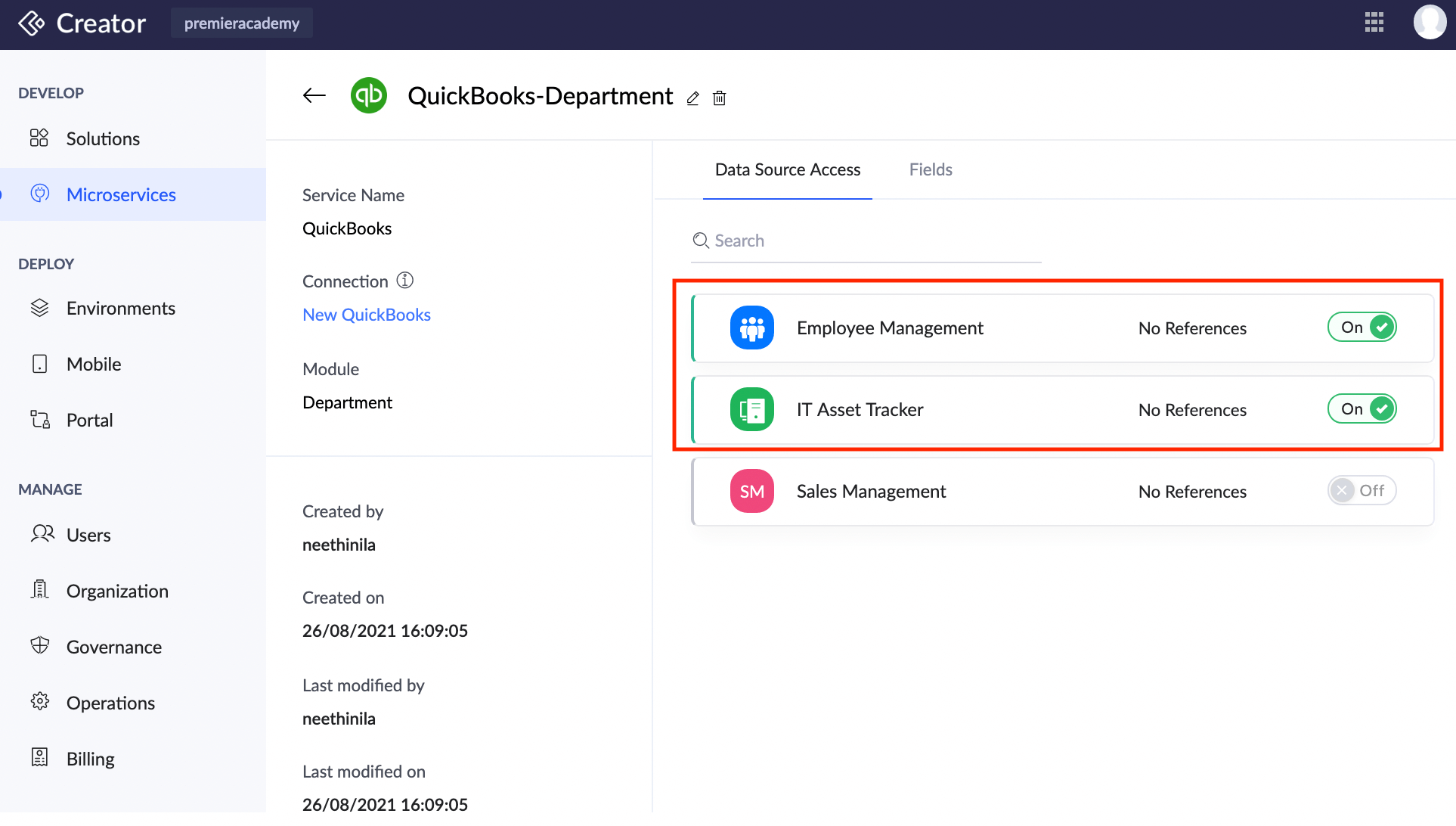Click the Governance shield icon
Viewport: 1456px width, 826px height.
tap(40, 645)
